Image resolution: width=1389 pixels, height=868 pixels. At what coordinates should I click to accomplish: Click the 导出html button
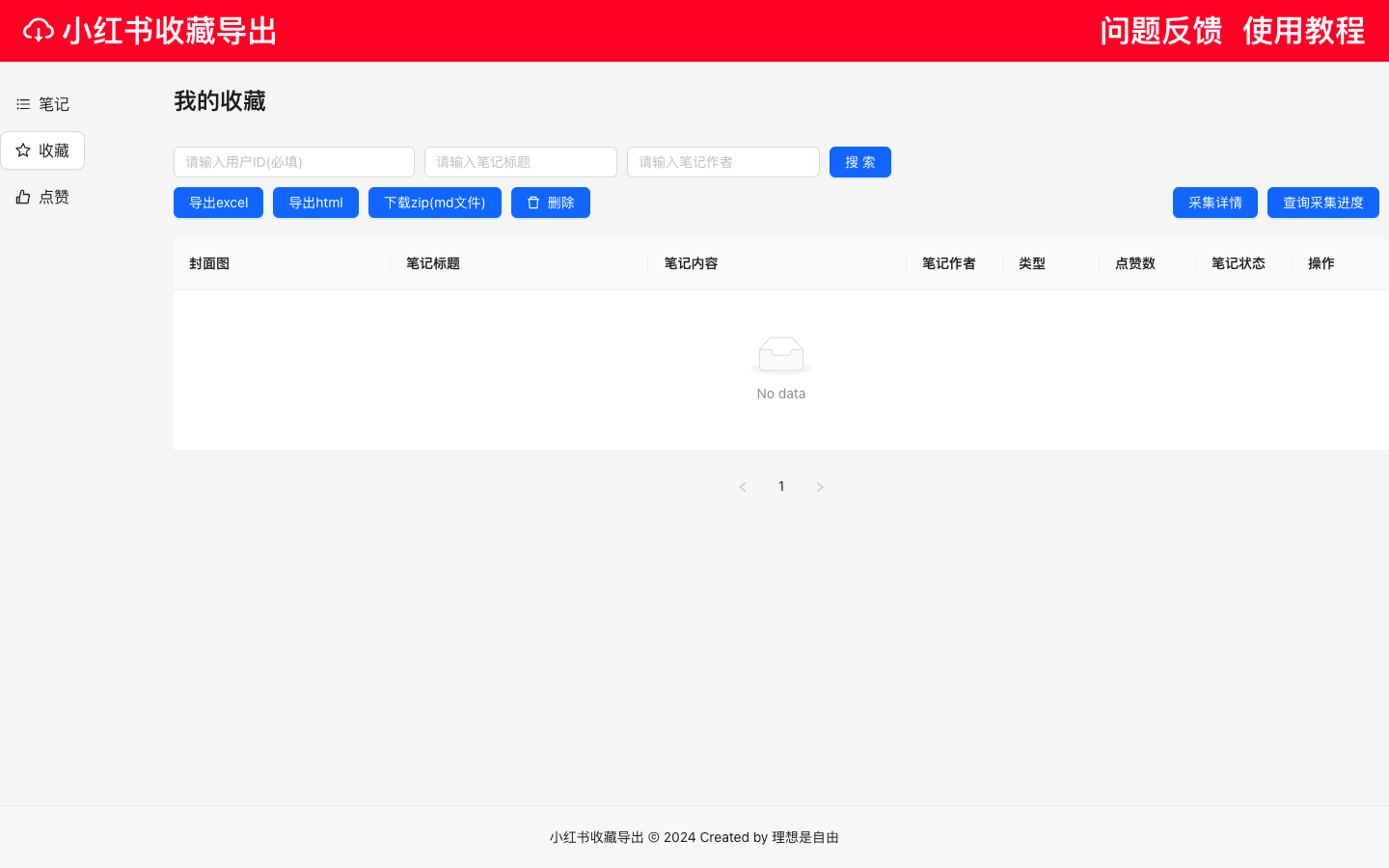point(315,203)
